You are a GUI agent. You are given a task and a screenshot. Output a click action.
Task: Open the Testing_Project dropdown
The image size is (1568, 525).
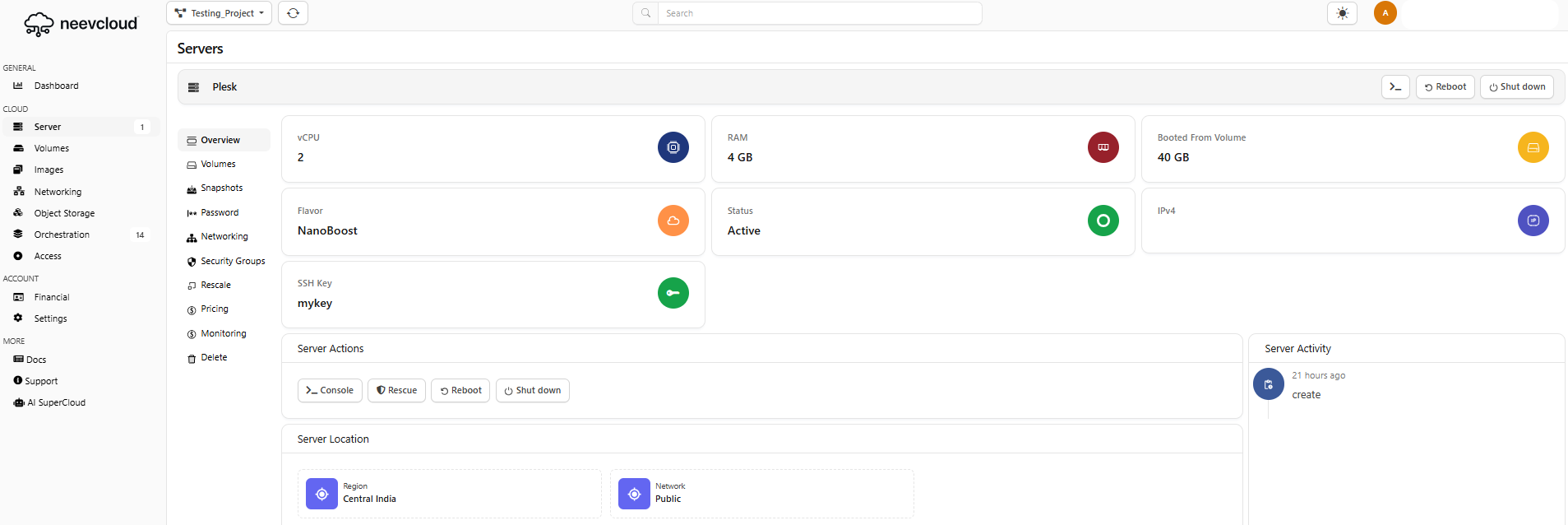219,13
